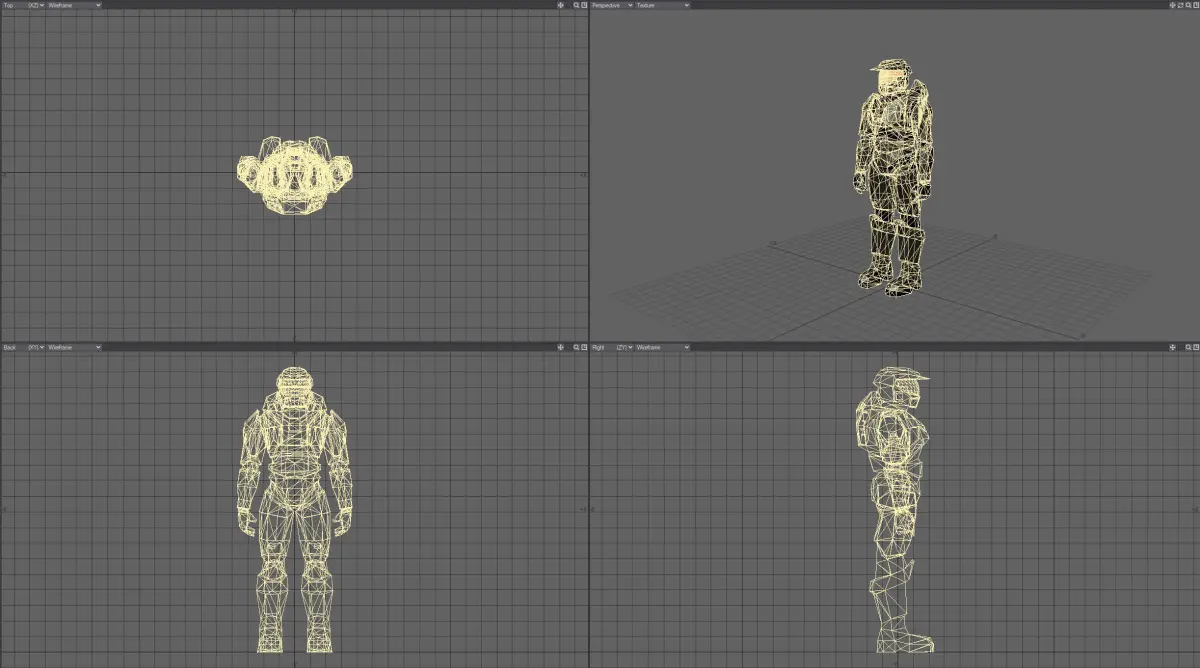
Task: Click the rotate icon in Perspective viewport
Action: click(x=1181, y=5)
